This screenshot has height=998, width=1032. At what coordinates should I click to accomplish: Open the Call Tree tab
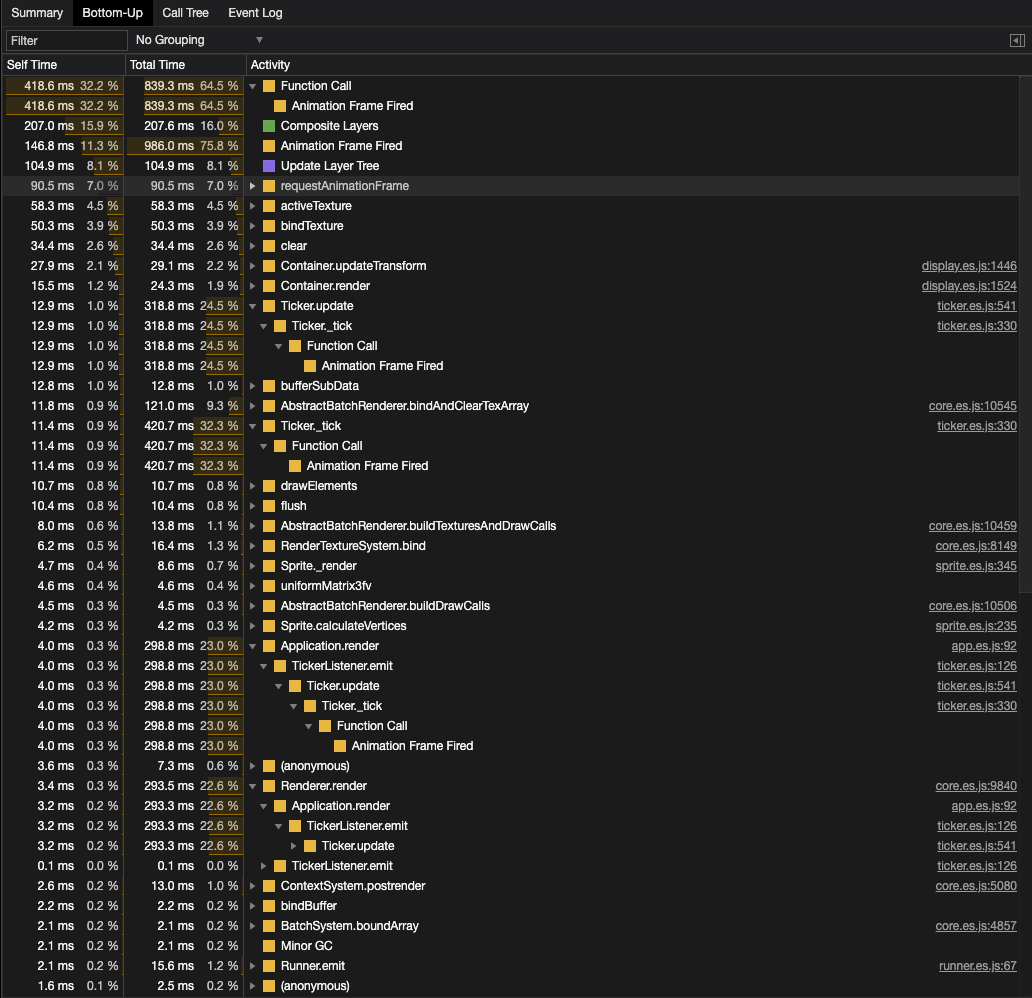(185, 13)
